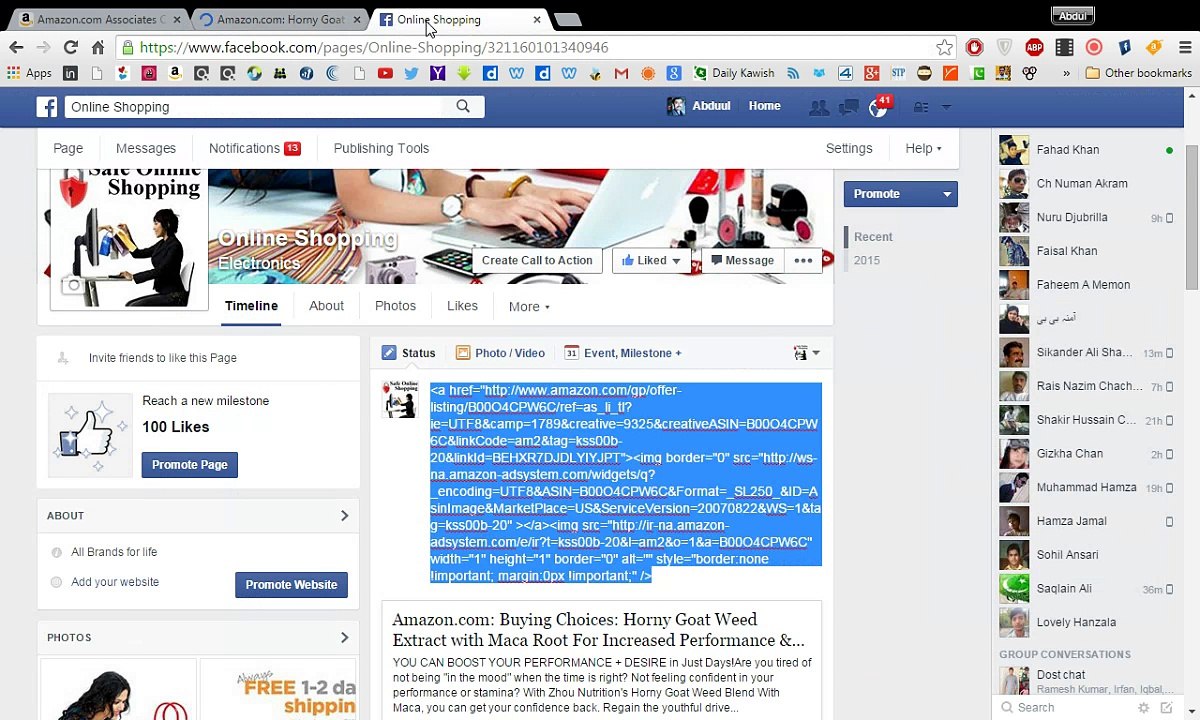The width and height of the screenshot is (1200, 720).
Task: Click the new chat message compose icon
Action: (1166, 708)
